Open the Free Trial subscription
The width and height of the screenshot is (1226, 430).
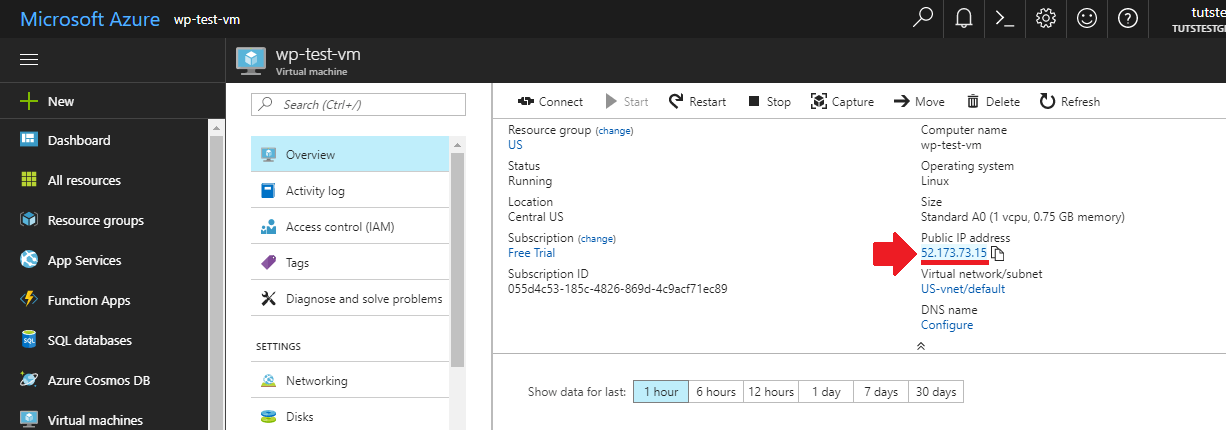point(532,253)
